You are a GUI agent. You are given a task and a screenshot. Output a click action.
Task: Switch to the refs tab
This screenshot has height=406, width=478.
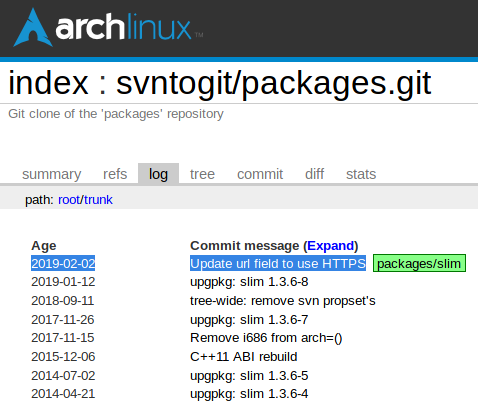tap(115, 174)
